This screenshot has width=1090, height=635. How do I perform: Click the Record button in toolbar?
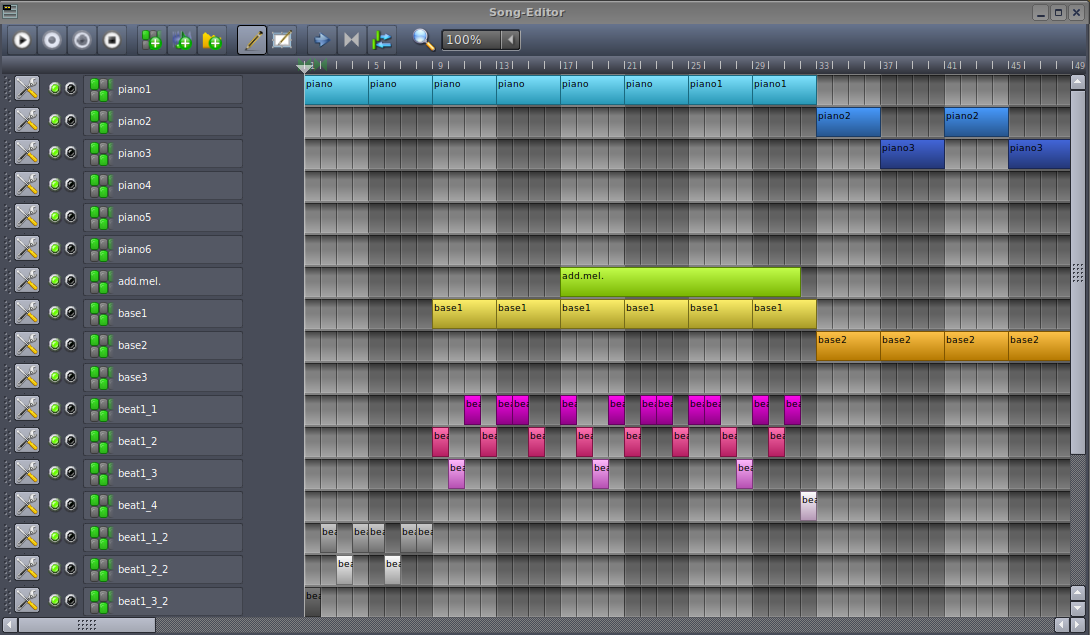click(x=52, y=40)
